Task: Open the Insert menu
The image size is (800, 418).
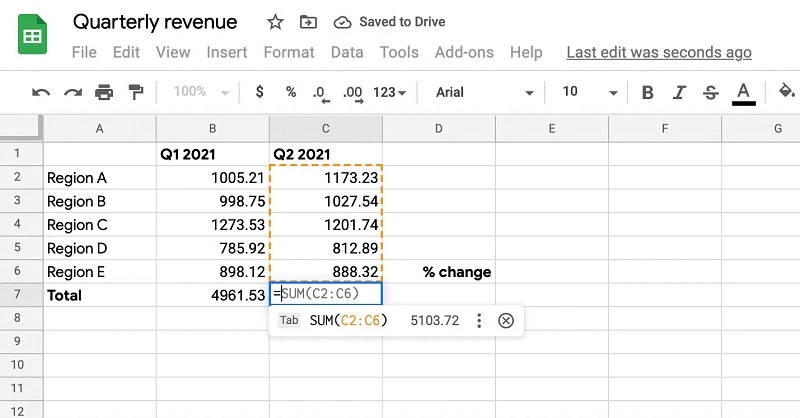Action: tap(227, 52)
